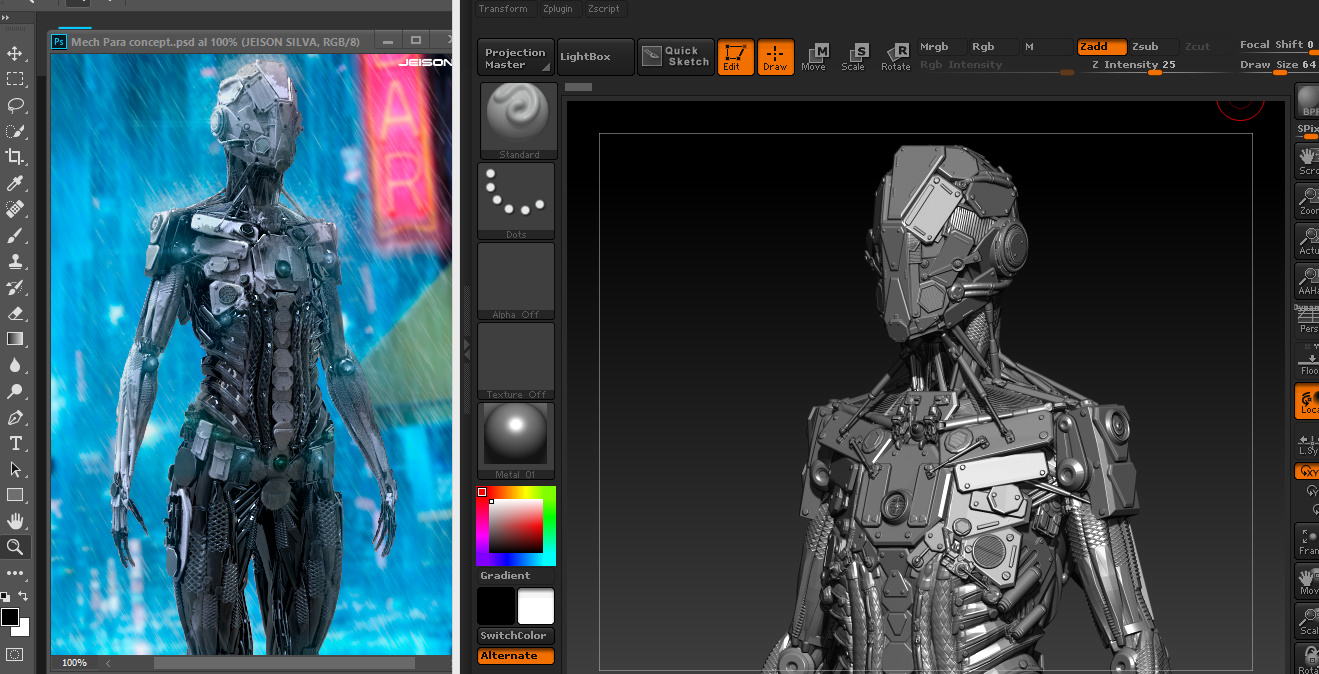Image resolution: width=1319 pixels, height=674 pixels.
Task: Click the Photoshop horizontal scrollbar
Action: [x=283, y=663]
